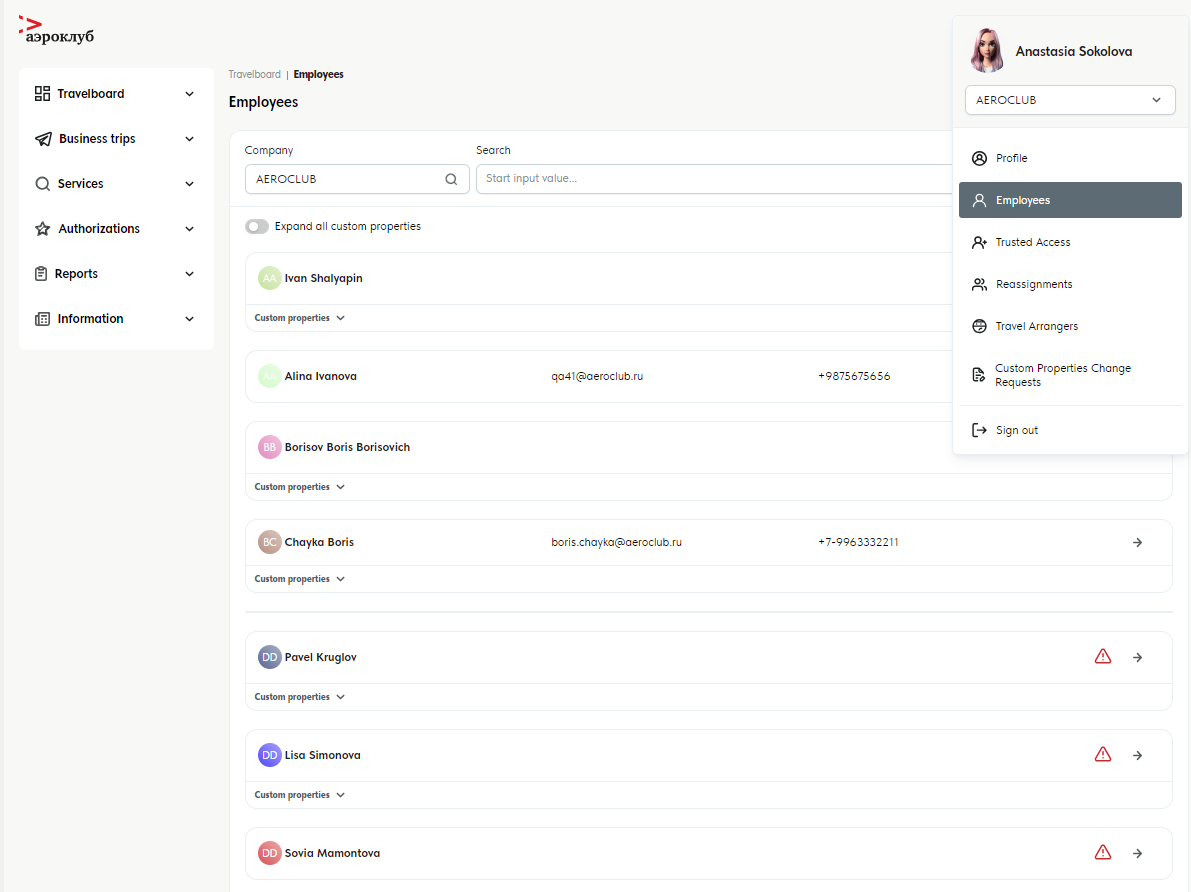Click the Sign out icon
The image size is (1191, 892).
pos(978,429)
